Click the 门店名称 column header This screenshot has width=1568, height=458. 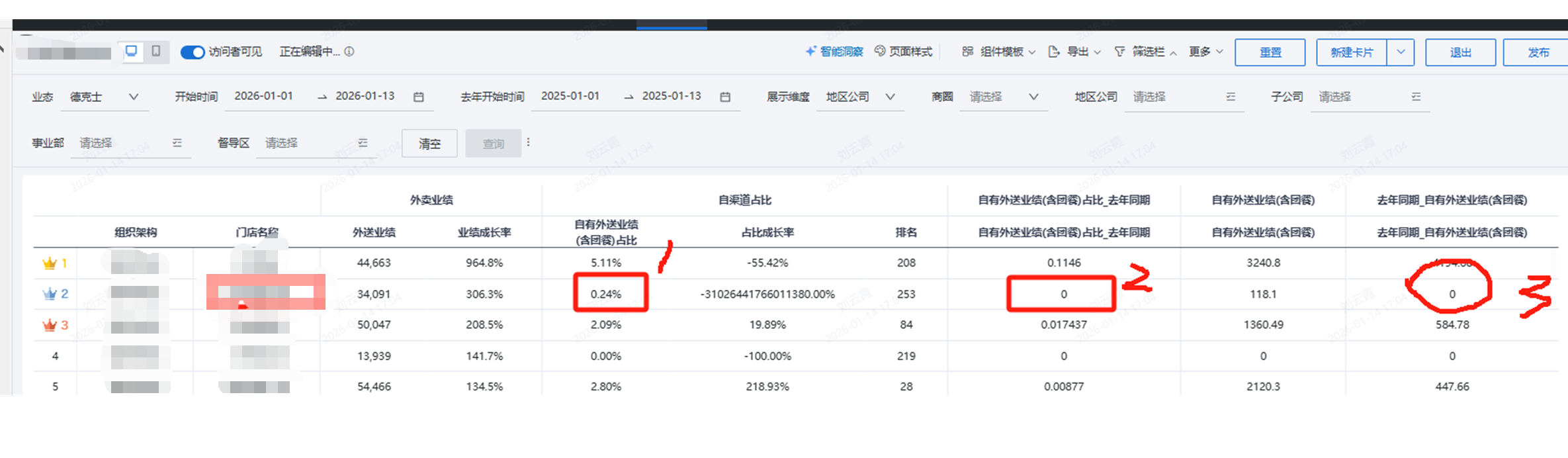(x=257, y=232)
